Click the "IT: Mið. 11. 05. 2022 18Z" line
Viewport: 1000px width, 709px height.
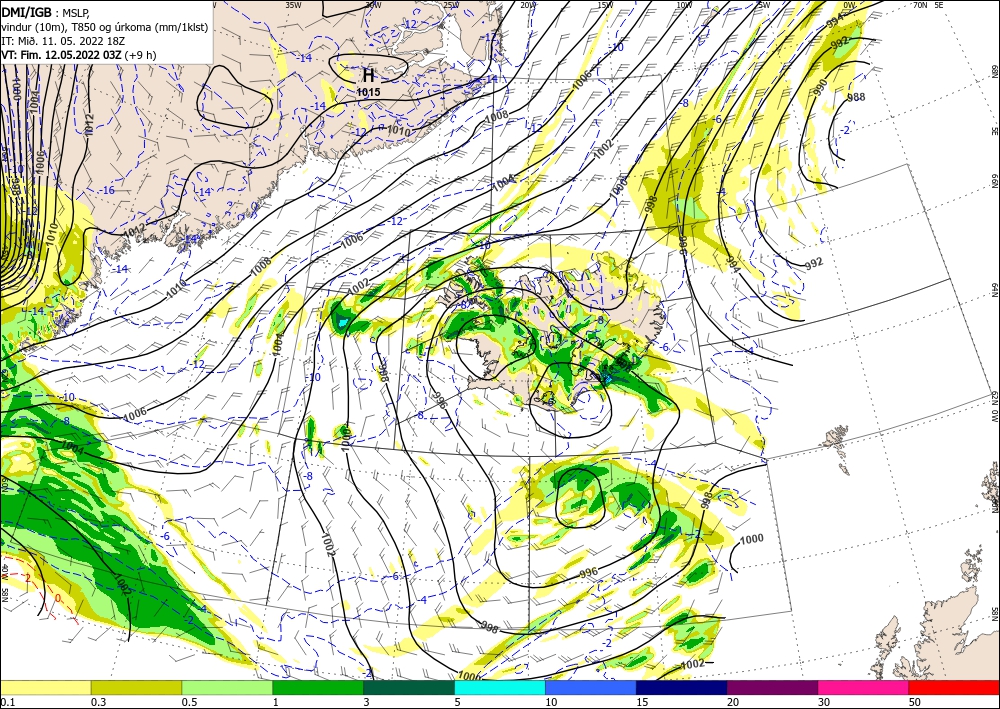[x=63, y=41]
